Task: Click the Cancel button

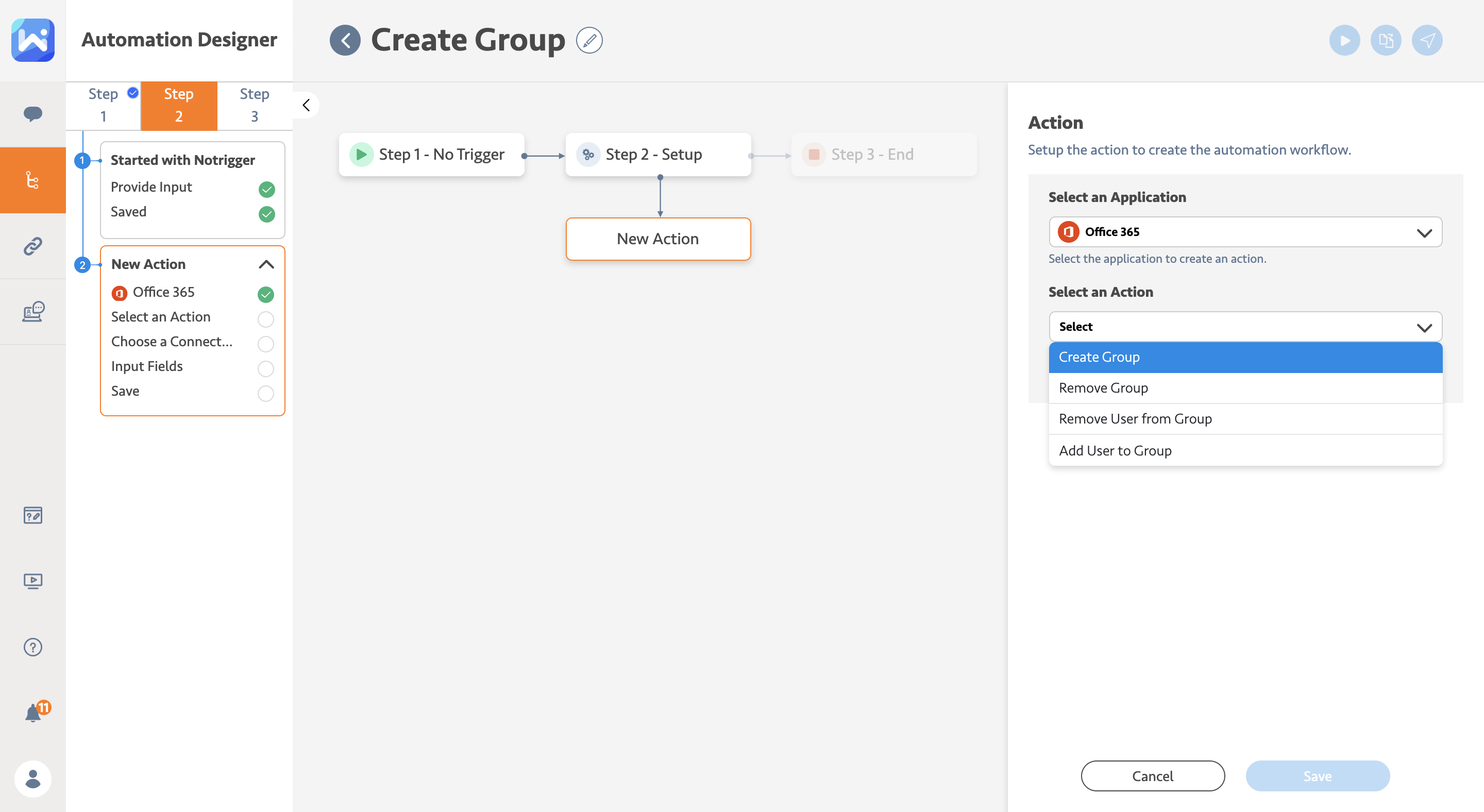Action: point(1152,776)
